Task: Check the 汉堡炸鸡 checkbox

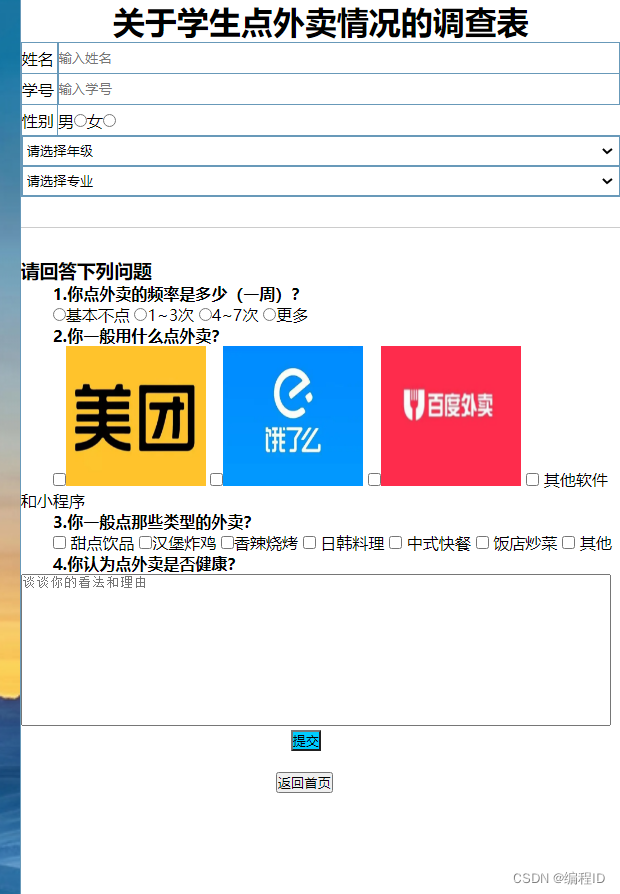Action: point(145,542)
